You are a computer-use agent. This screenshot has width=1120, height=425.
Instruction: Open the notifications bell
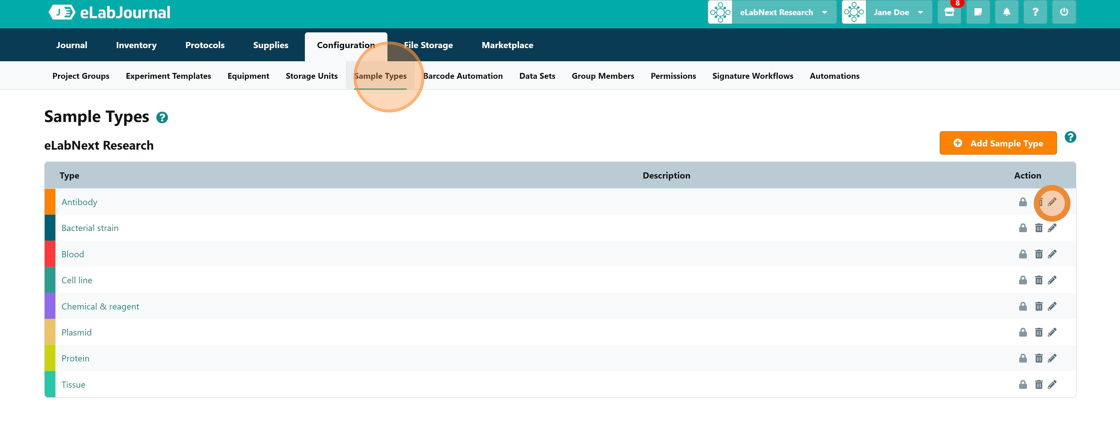point(1006,12)
